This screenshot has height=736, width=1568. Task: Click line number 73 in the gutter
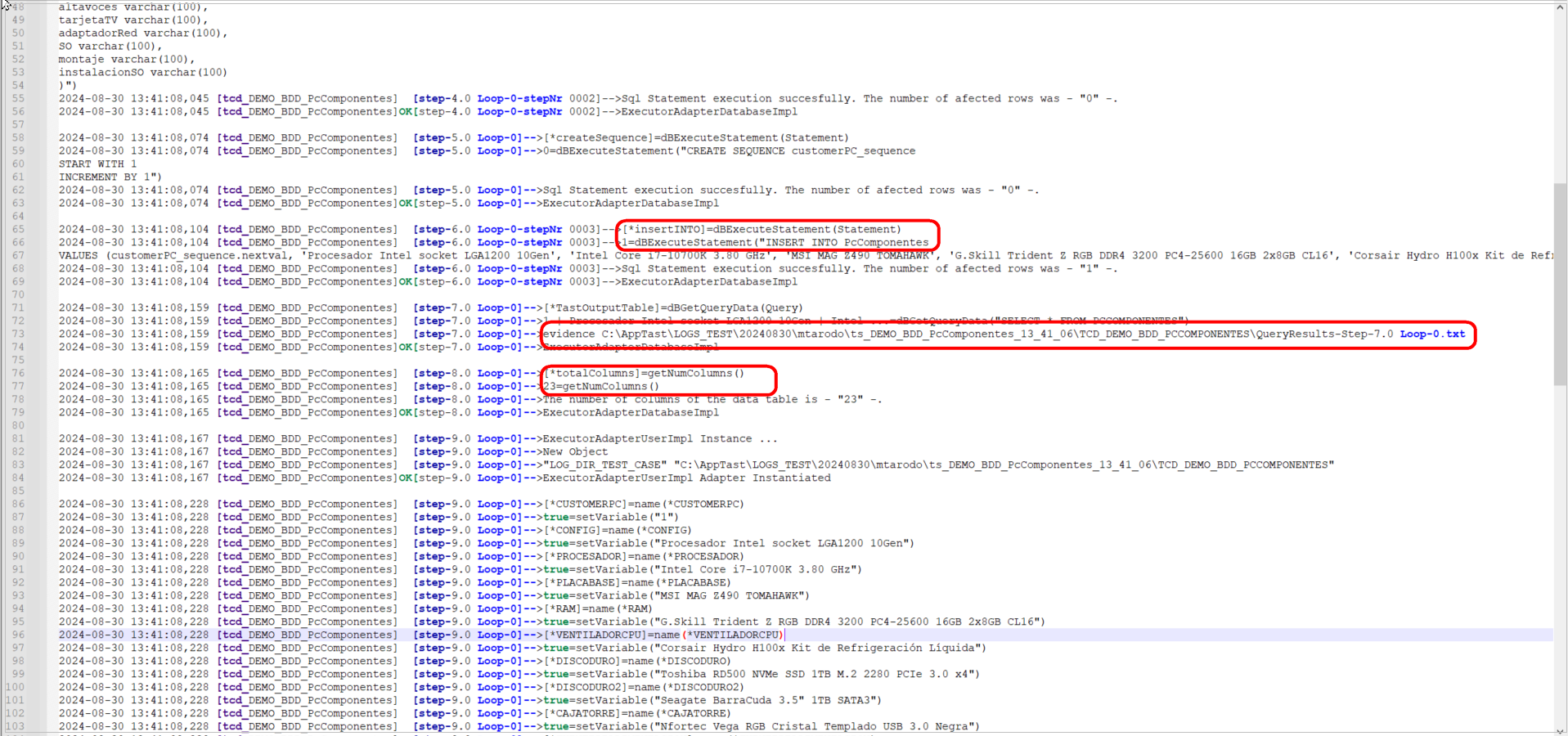click(17, 334)
